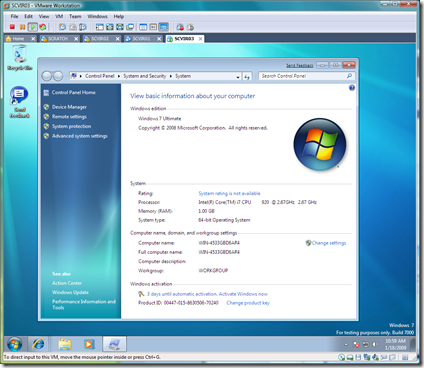
Task: Open Device Manager link
Action: pos(69,107)
